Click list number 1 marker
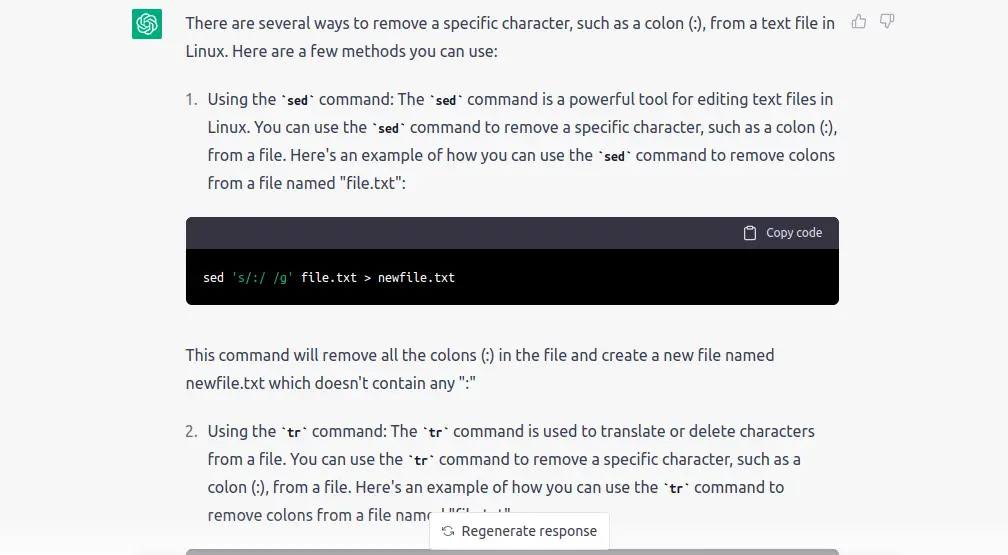This screenshot has height=555, width=1008. coord(191,100)
